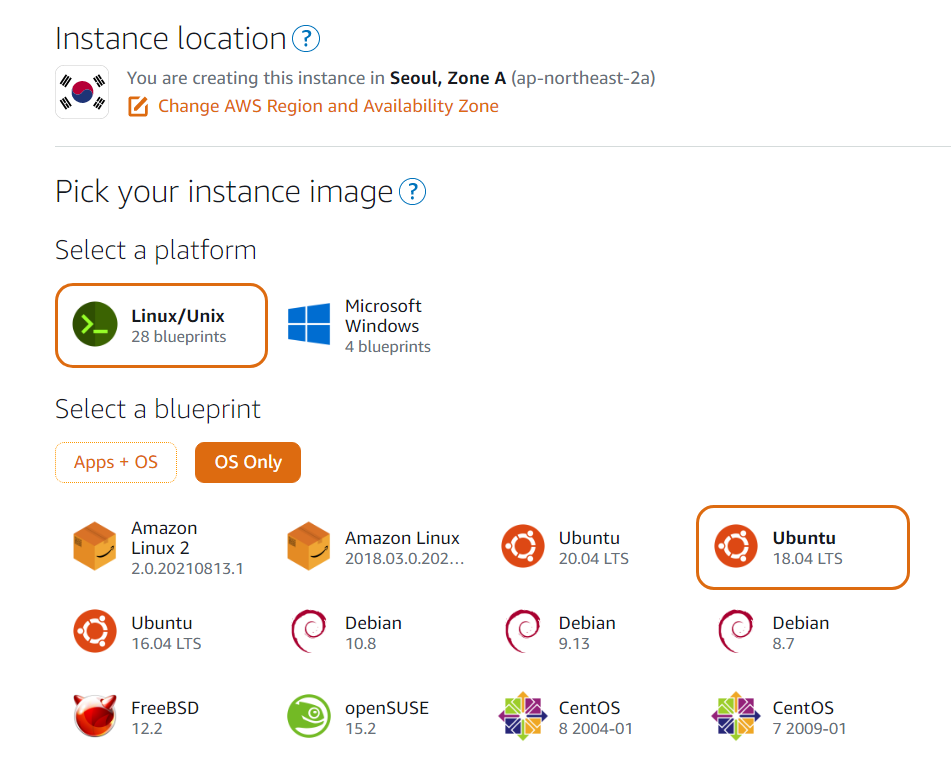Viewport: 951px width, 773px height.
Task: Click the South Korea flag icon
Action: [x=82, y=92]
